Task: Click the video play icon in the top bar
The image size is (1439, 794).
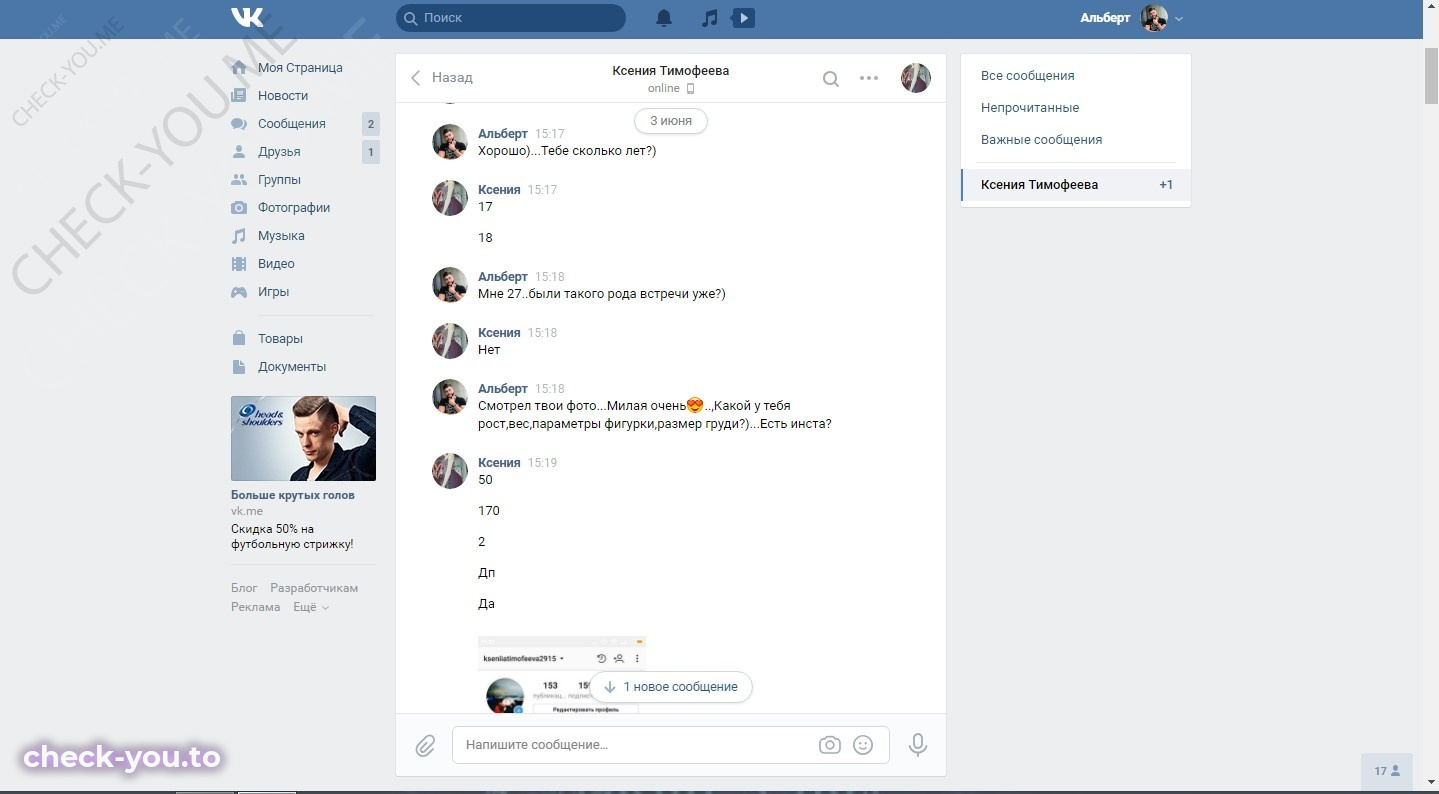Action: (743, 18)
